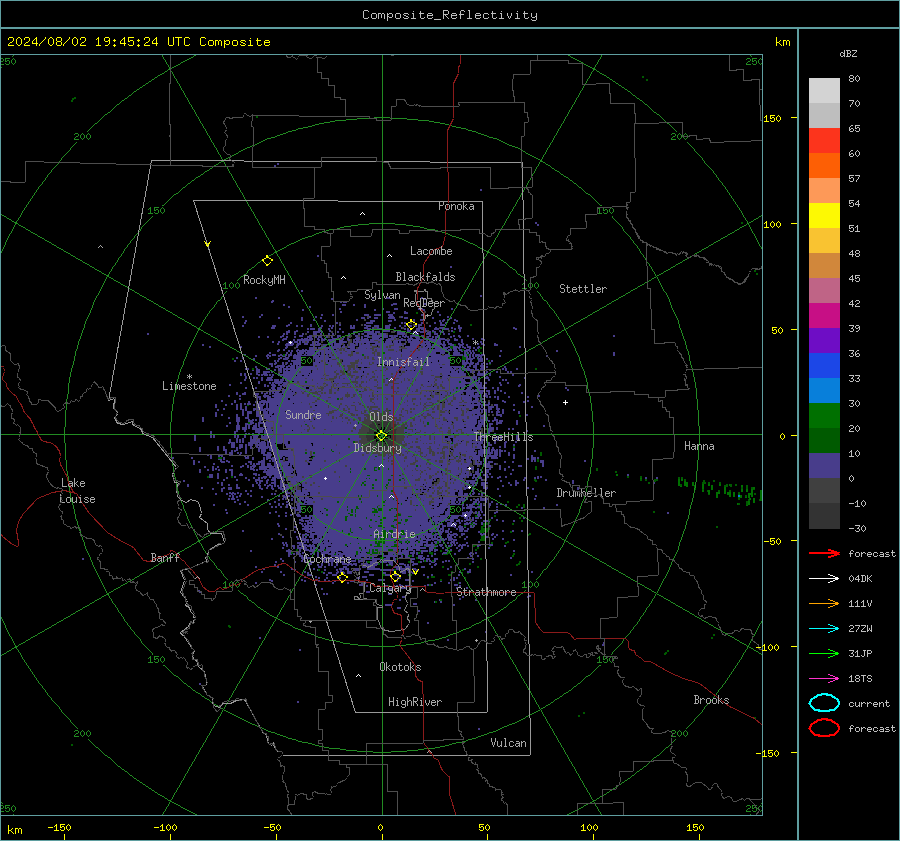Click the dBZ legend heading

click(848, 53)
